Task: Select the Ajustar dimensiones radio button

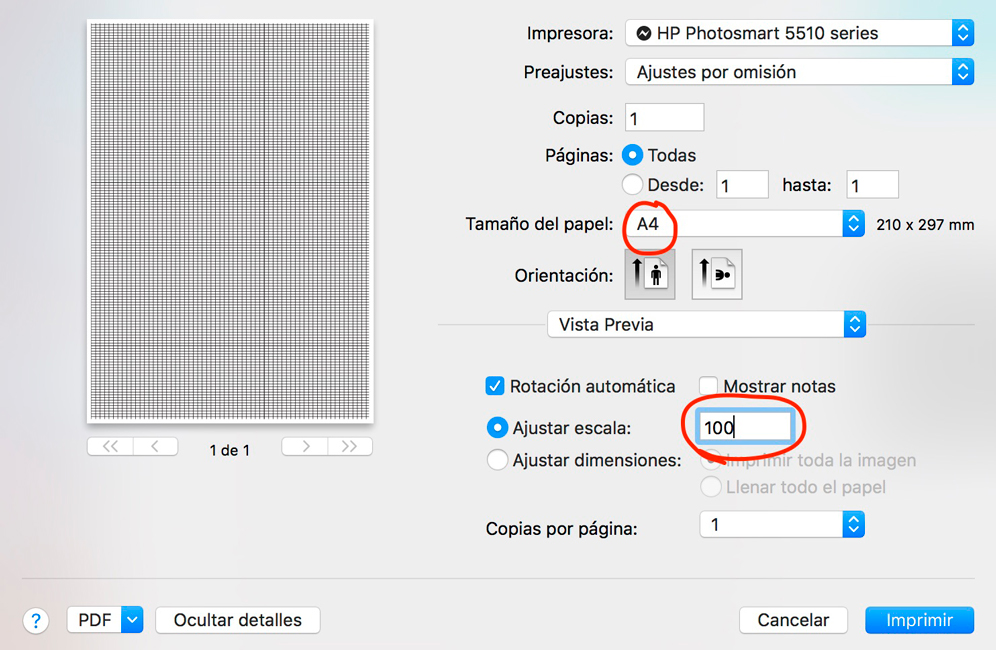Action: click(x=497, y=461)
